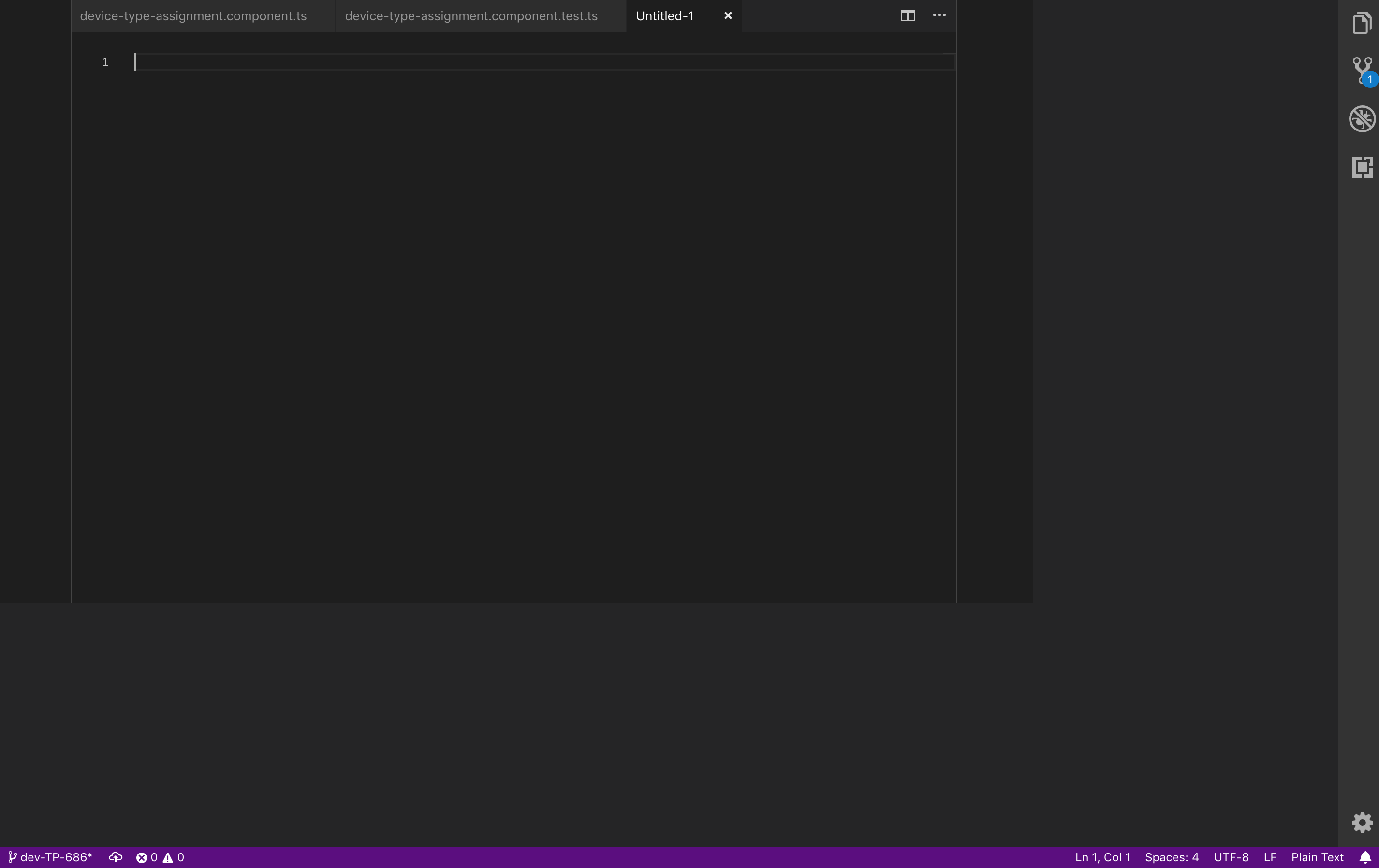Switch to device-type-assignment.component.test.ts tab
Screen dimensions: 1379x868
point(471,16)
